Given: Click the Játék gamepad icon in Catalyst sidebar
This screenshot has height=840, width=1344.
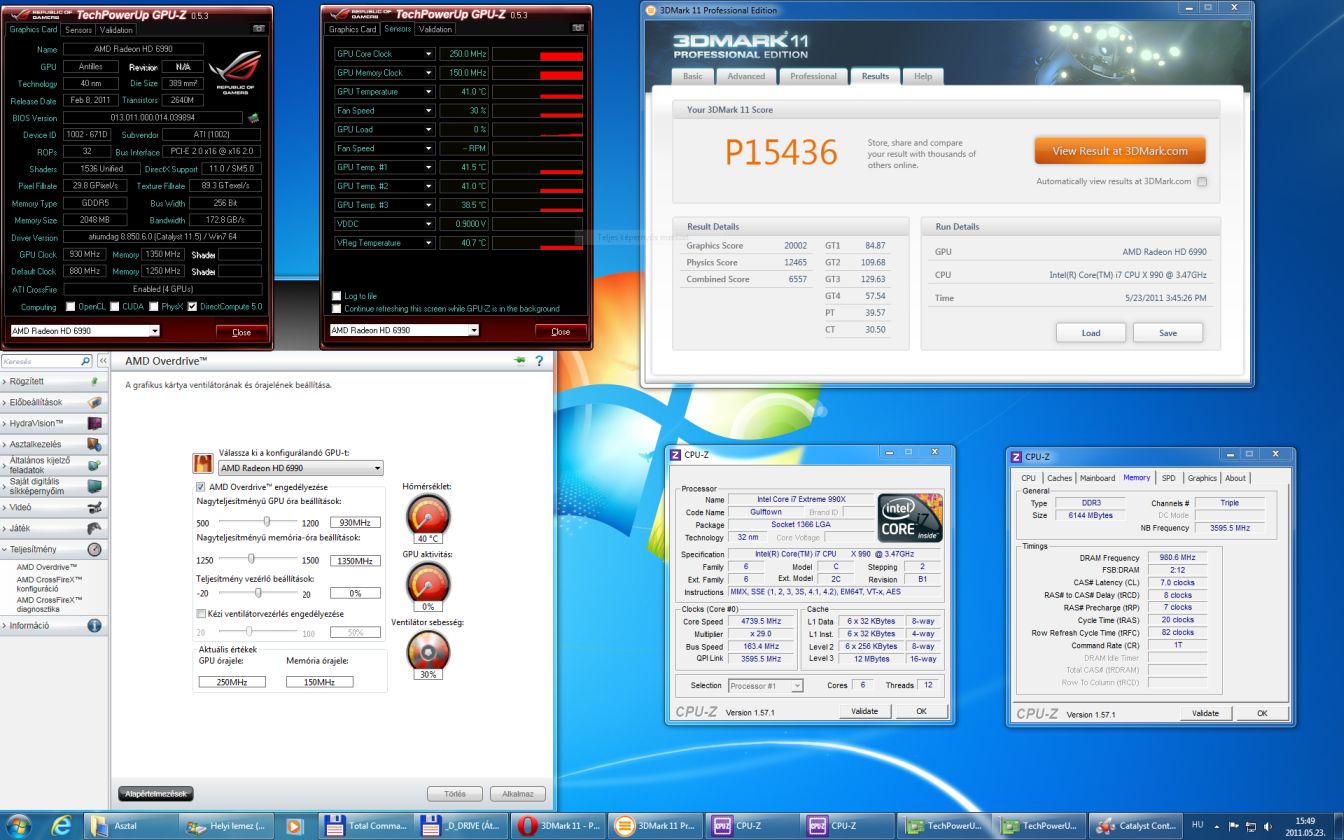Looking at the screenshot, I should 95,528.
